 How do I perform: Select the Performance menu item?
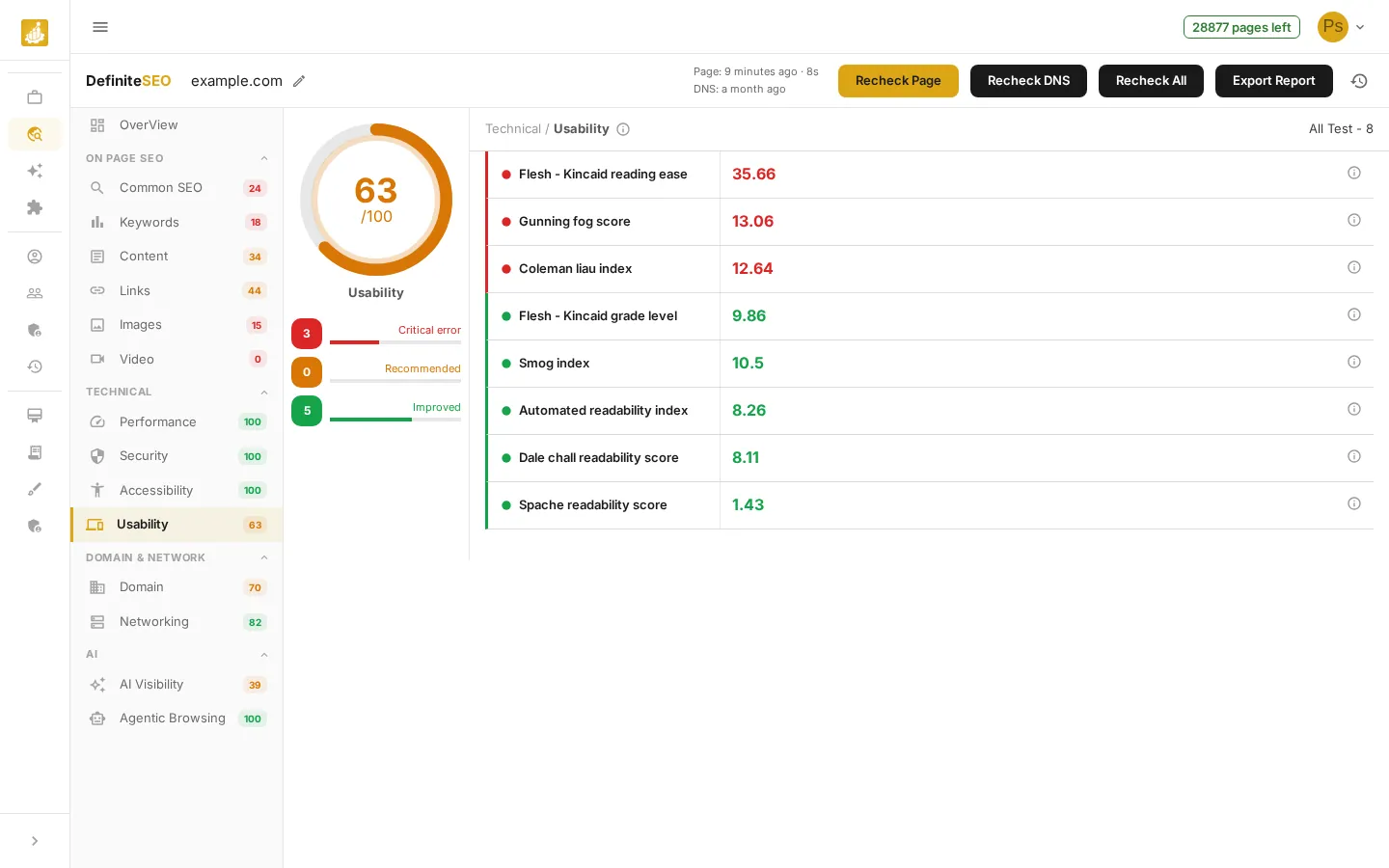(177, 421)
